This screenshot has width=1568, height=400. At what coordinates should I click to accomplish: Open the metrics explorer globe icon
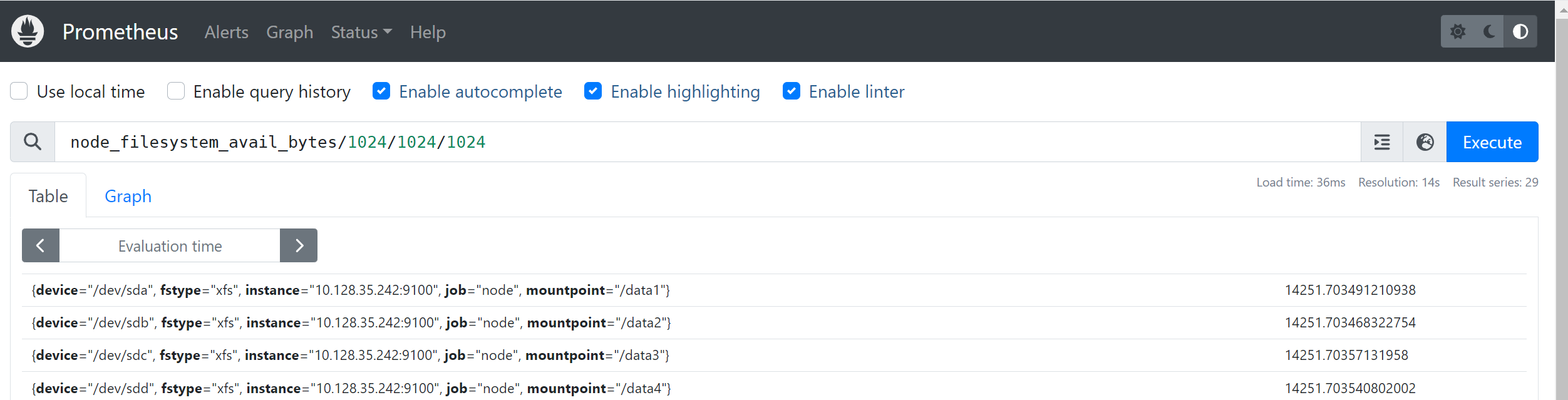[x=1425, y=142]
